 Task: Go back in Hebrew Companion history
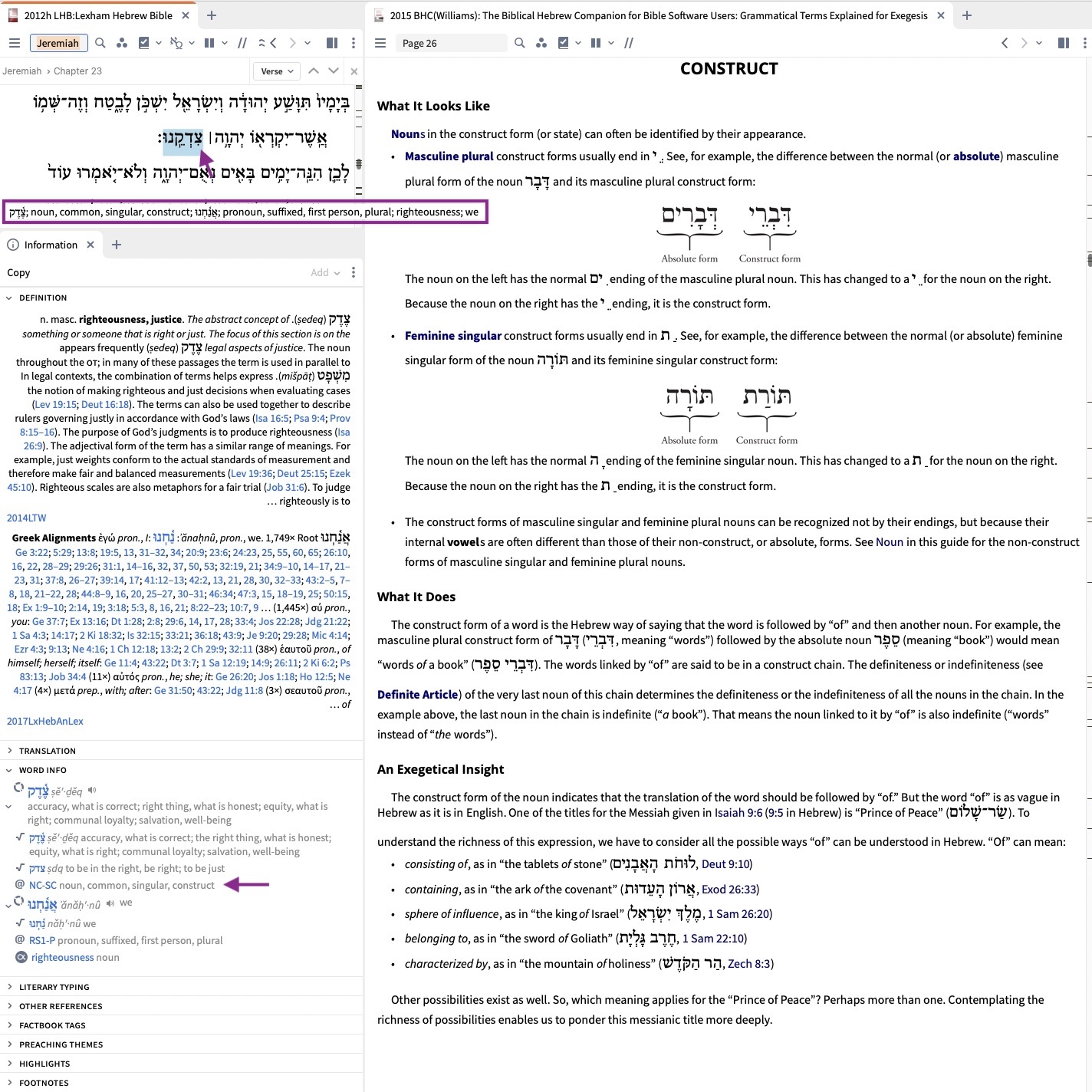(x=1005, y=43)
